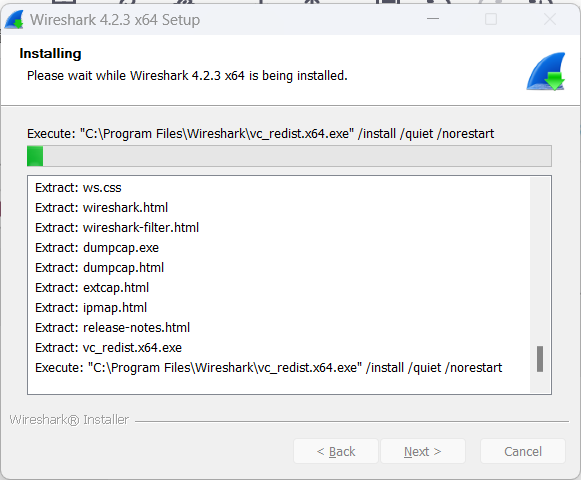The height and width of the screenshot is (480, 581).
Task: Click the scrollbar track above the thumb
Action: pos(540,262)
